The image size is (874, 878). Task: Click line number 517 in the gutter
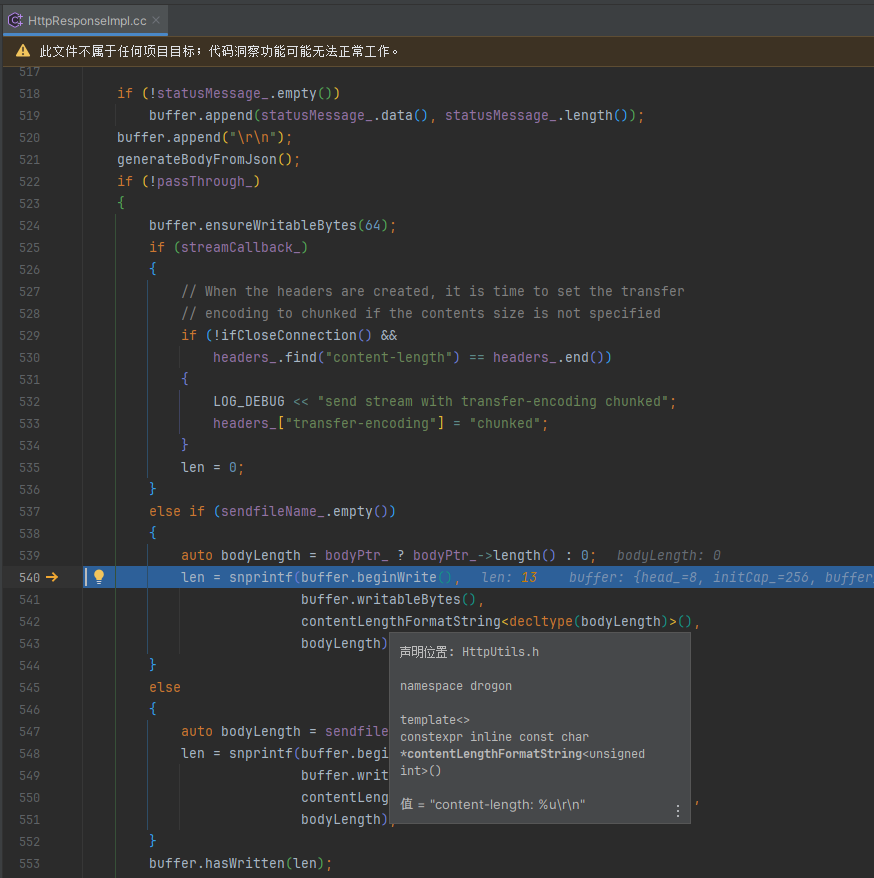click(30, 71)
